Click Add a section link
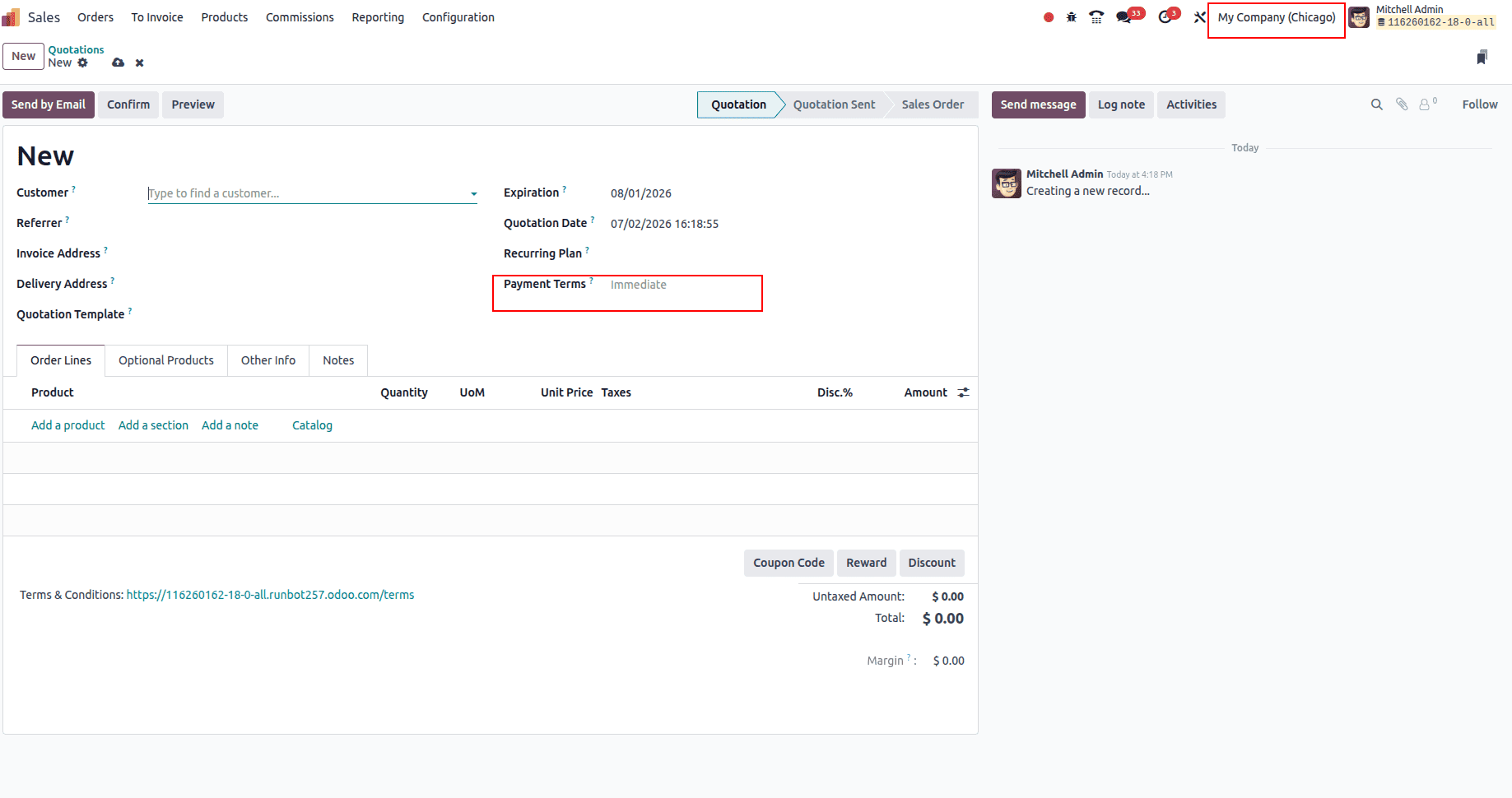This screenshot has width=1512, height=798. click(153, 425)
